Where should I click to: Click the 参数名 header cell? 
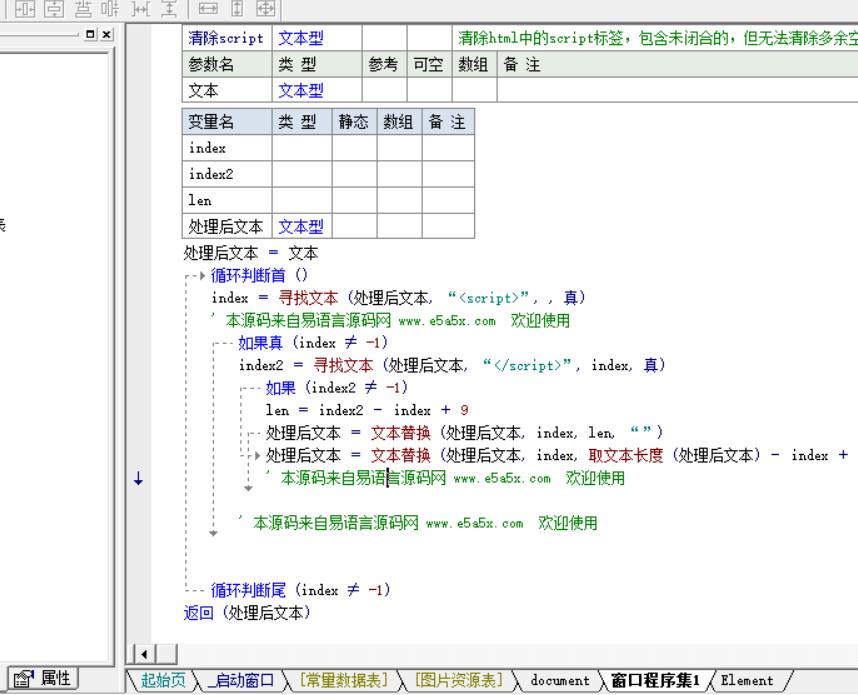227,65
